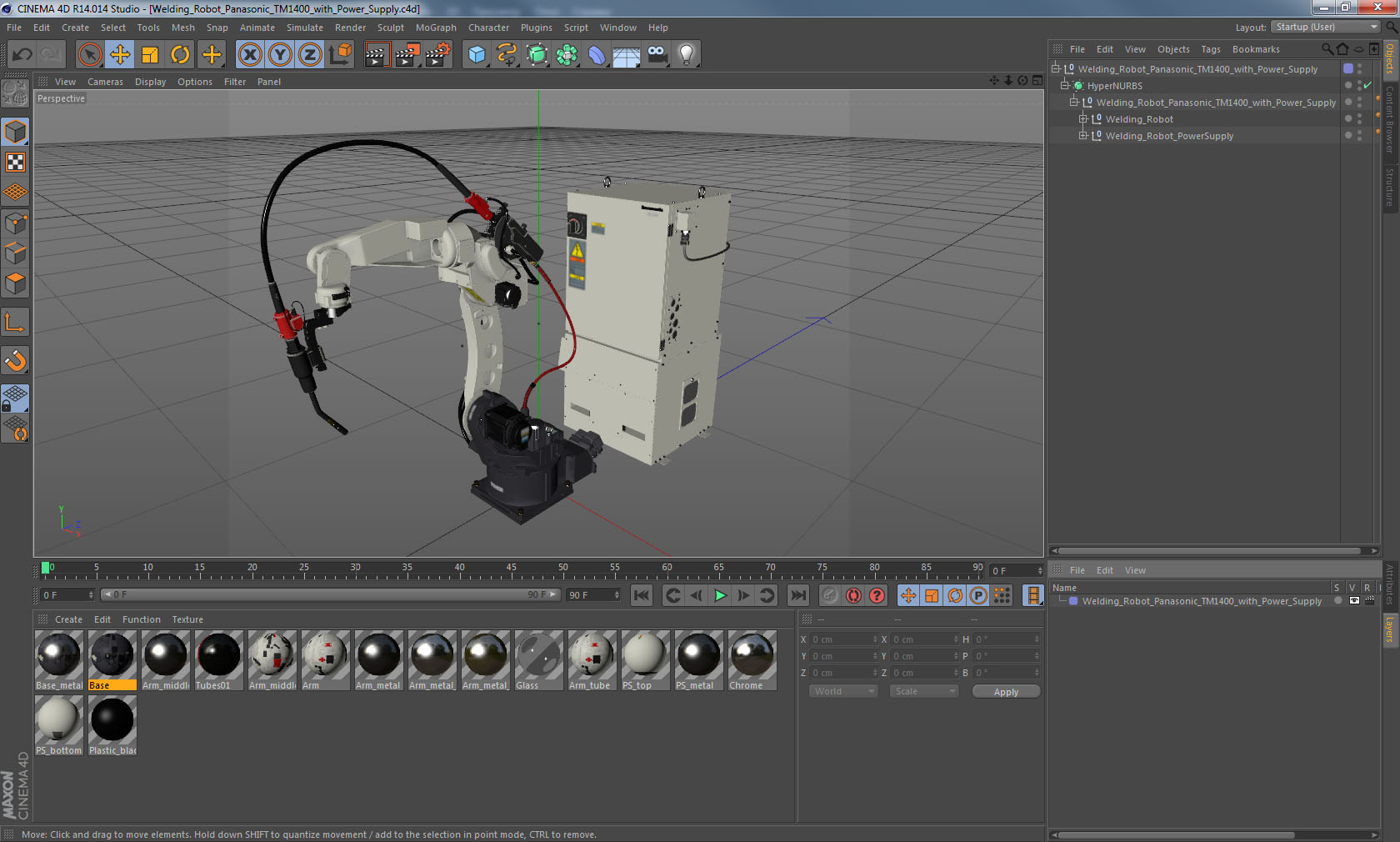1400x842 pixels.
Task: Open the MoGraph menu
Action: tap(436, 28)
